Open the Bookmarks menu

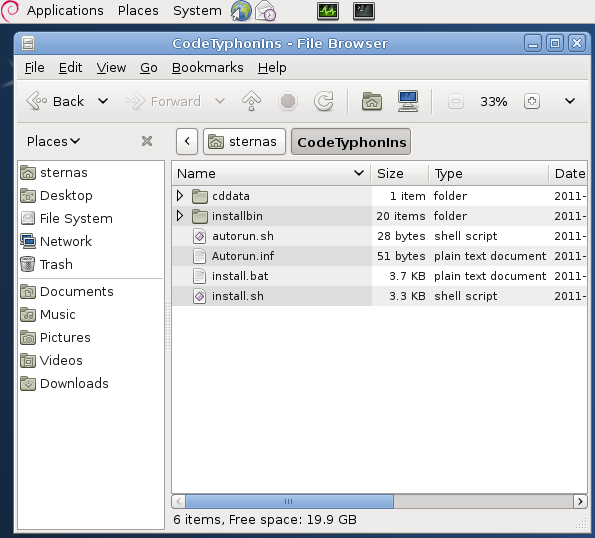[208, 68]
